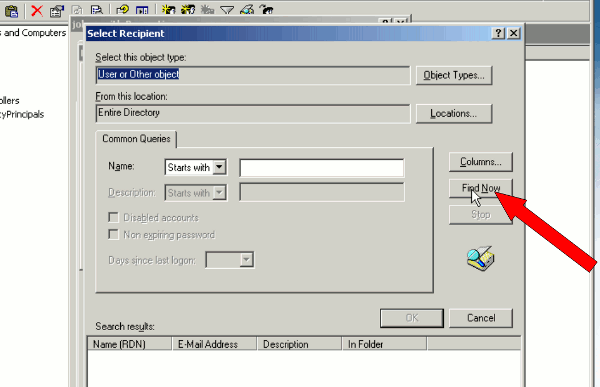
Task: Select the Common Queries tab
Action: click(136, 139)
